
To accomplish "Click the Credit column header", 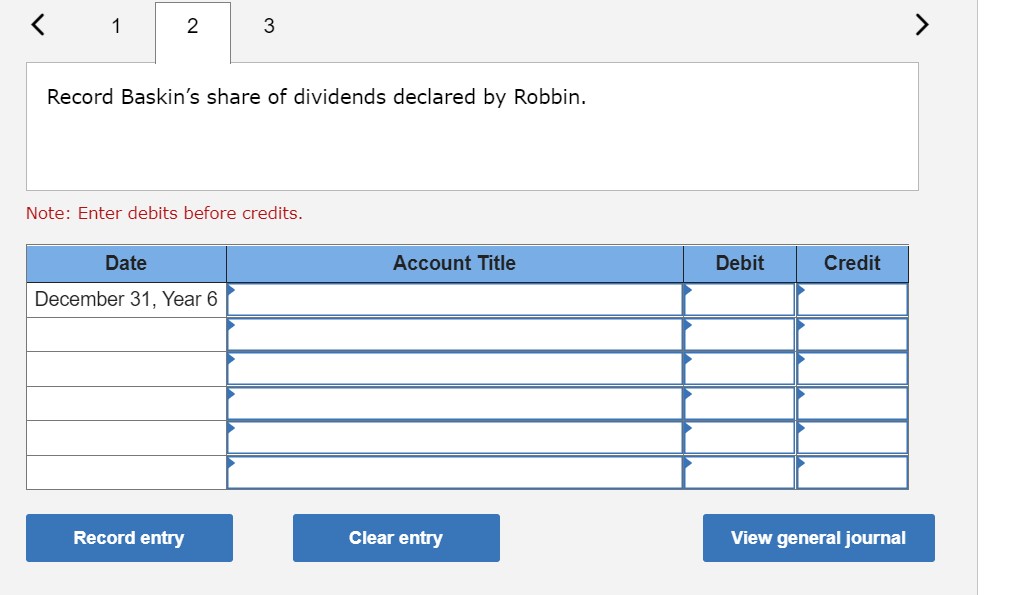I will click(x=852, y=263).
